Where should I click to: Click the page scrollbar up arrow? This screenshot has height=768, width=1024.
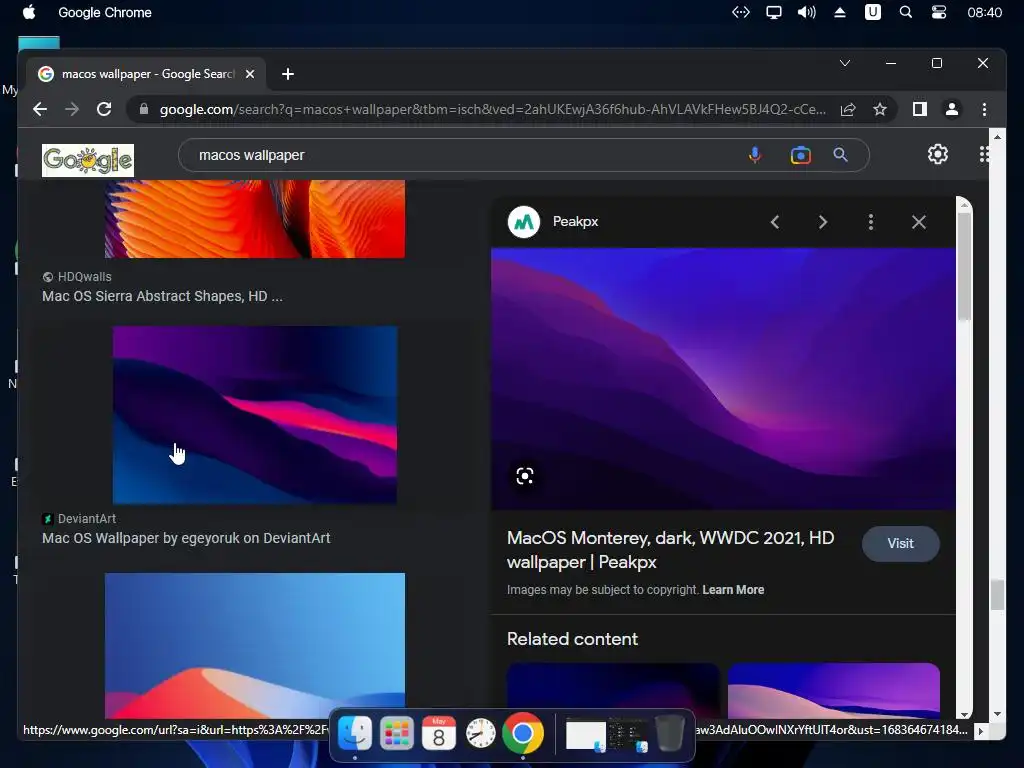coord(997,137)
